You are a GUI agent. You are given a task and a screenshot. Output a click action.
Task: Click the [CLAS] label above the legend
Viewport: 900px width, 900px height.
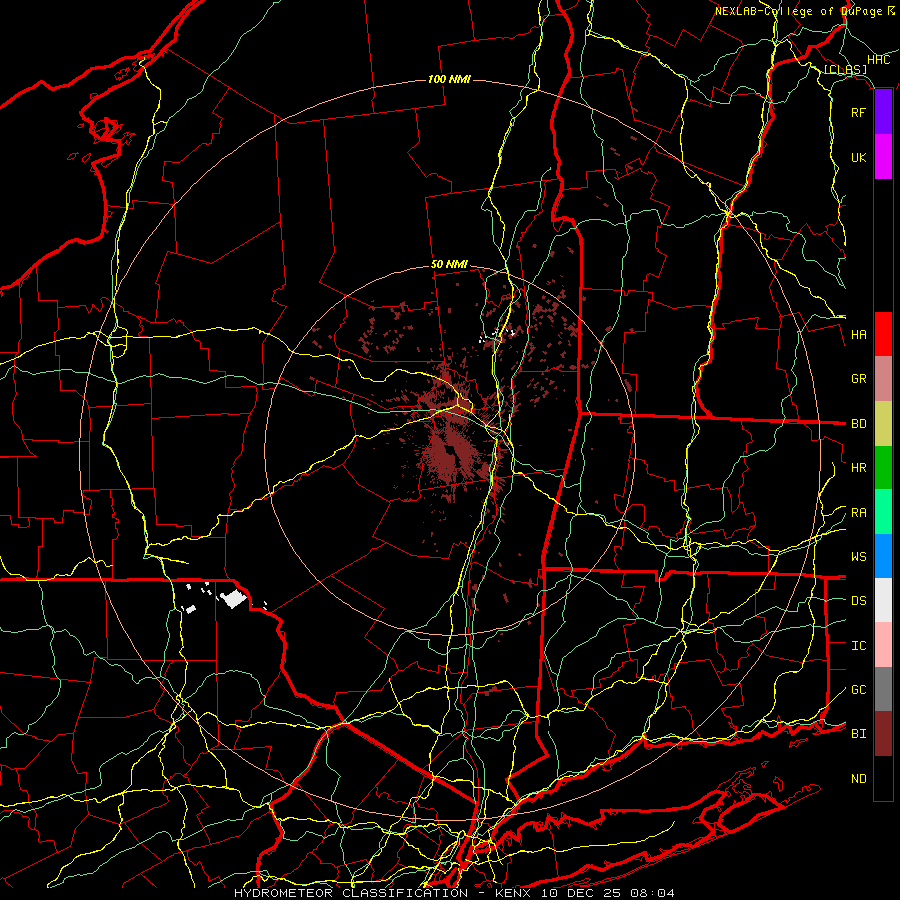coord(845,69)
